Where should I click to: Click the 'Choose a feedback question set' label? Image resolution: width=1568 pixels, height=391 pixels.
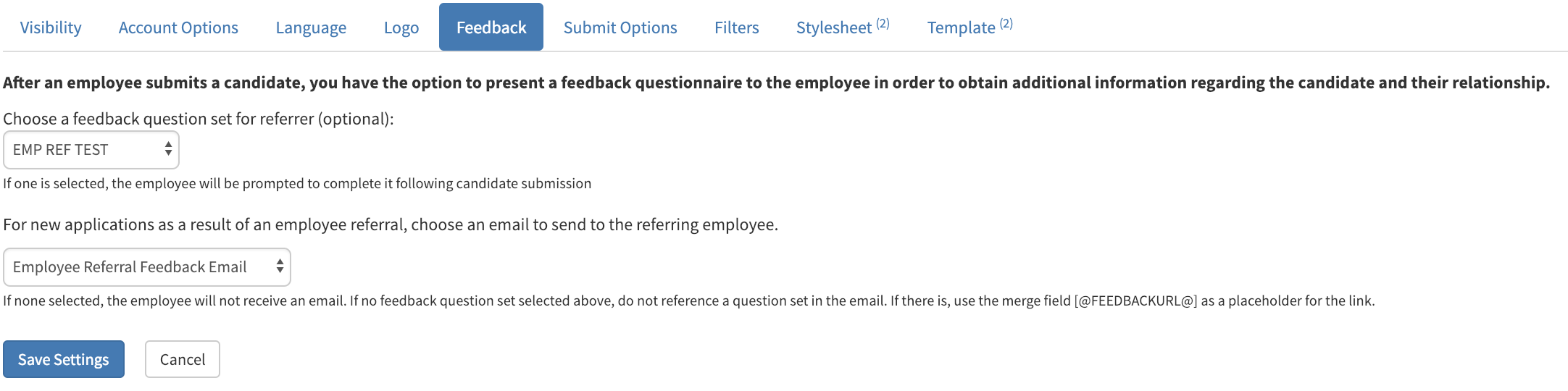(x=199, y=119)
